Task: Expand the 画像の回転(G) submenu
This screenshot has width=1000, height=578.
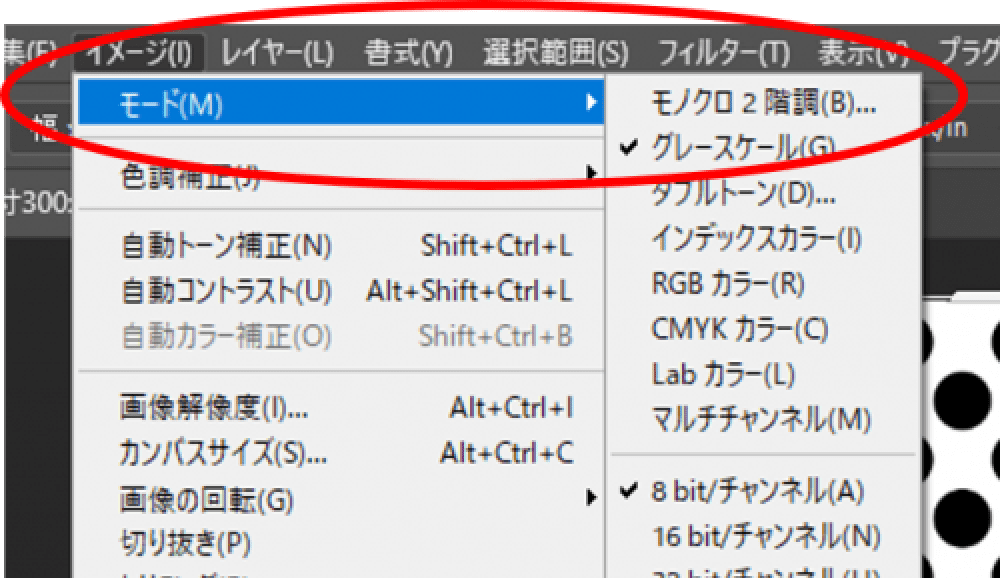Action: [x=341, y=499]
